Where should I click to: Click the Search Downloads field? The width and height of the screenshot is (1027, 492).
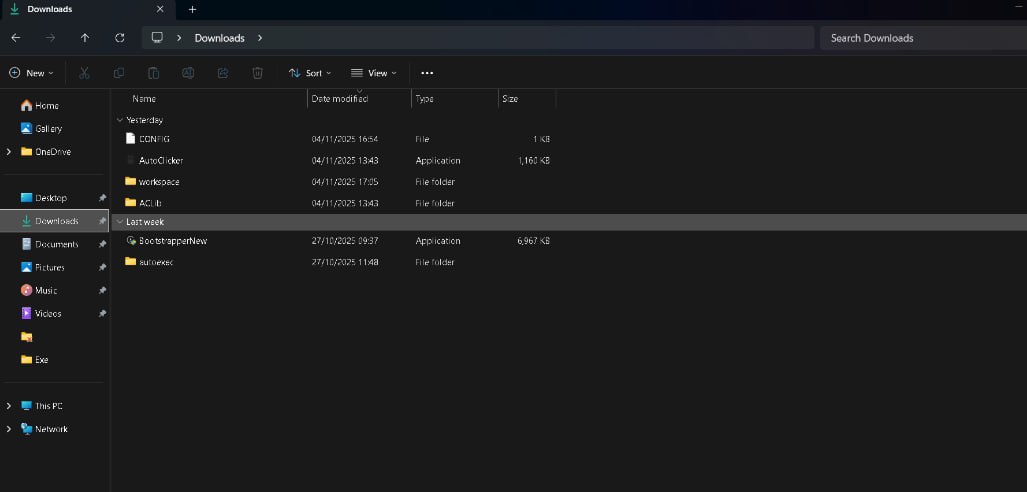[x=920, y=38]
